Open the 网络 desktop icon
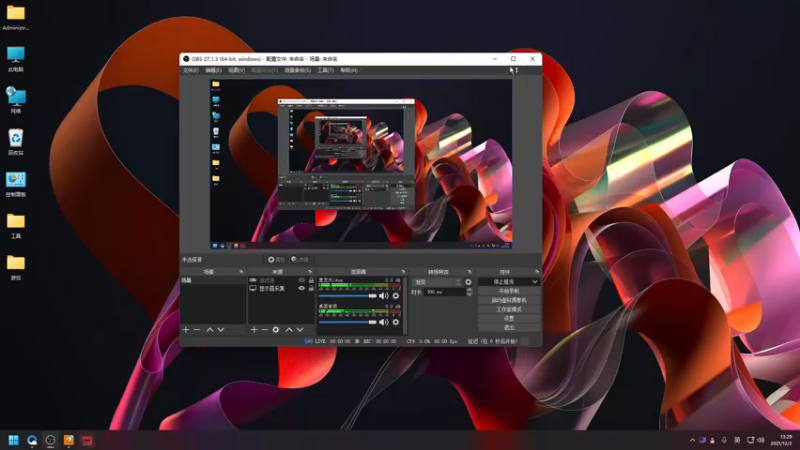The height and width of the screenshot is (450, 800). click(x=16, y=100)
